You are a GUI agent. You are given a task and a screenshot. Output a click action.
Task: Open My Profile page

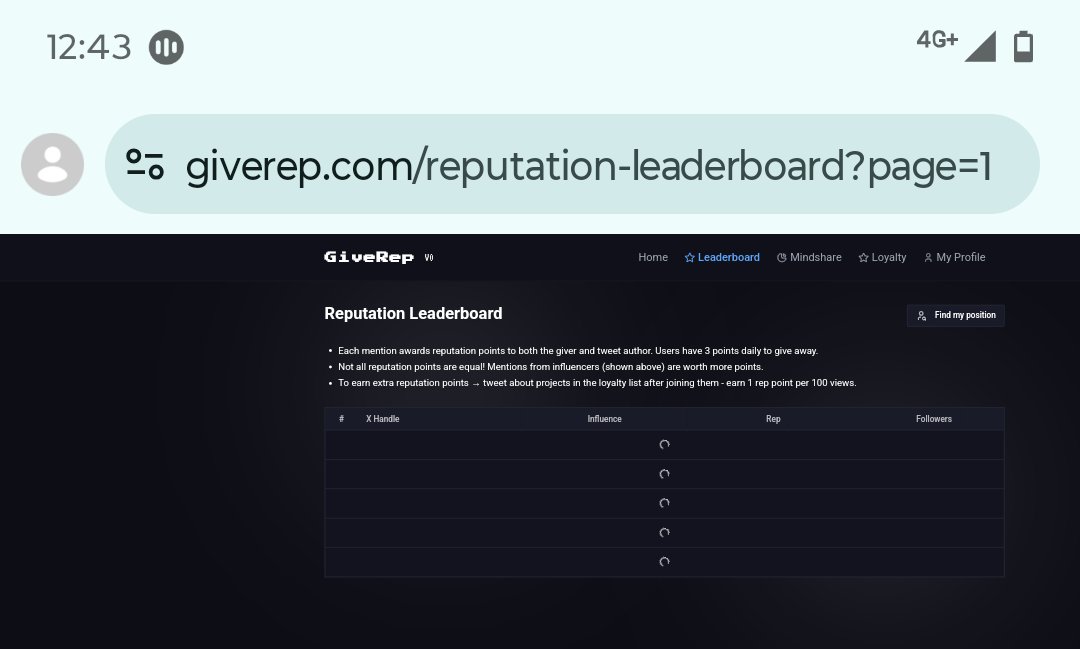click(x=955, y=257)
